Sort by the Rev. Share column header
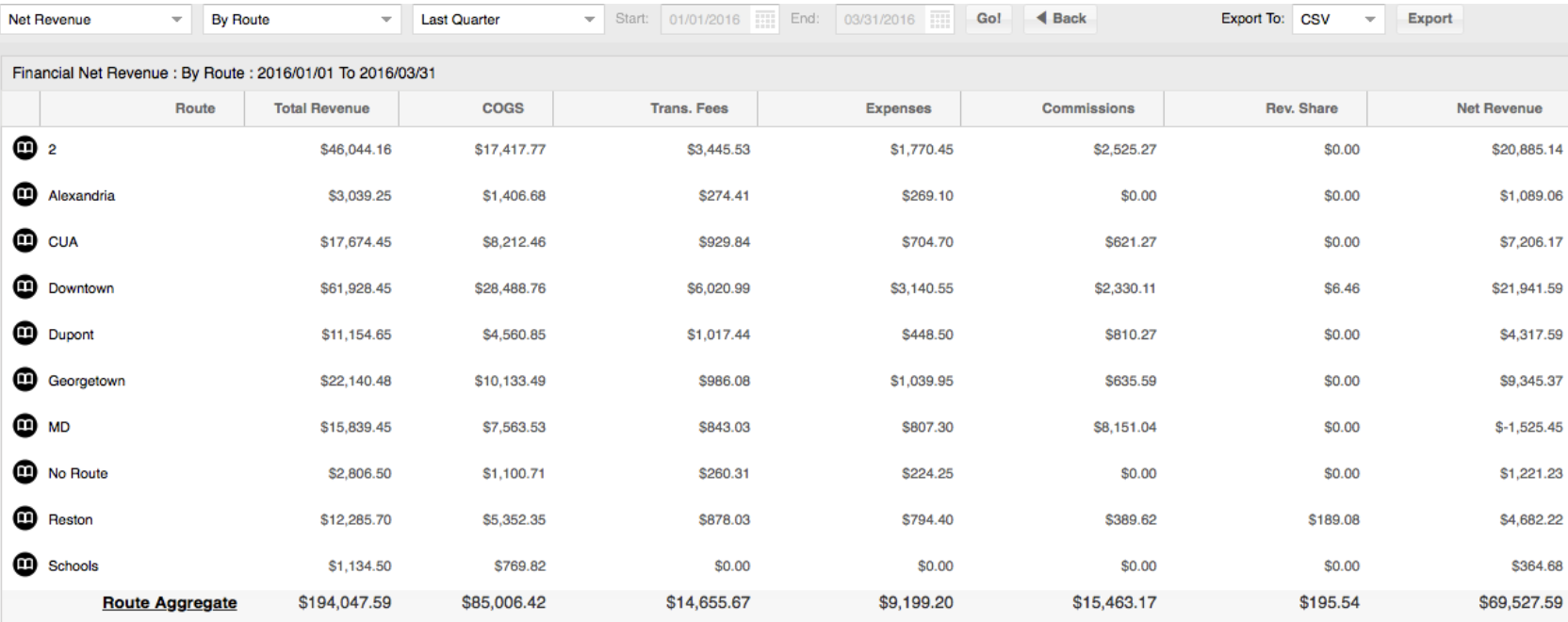 click(x=1266, y=108)
